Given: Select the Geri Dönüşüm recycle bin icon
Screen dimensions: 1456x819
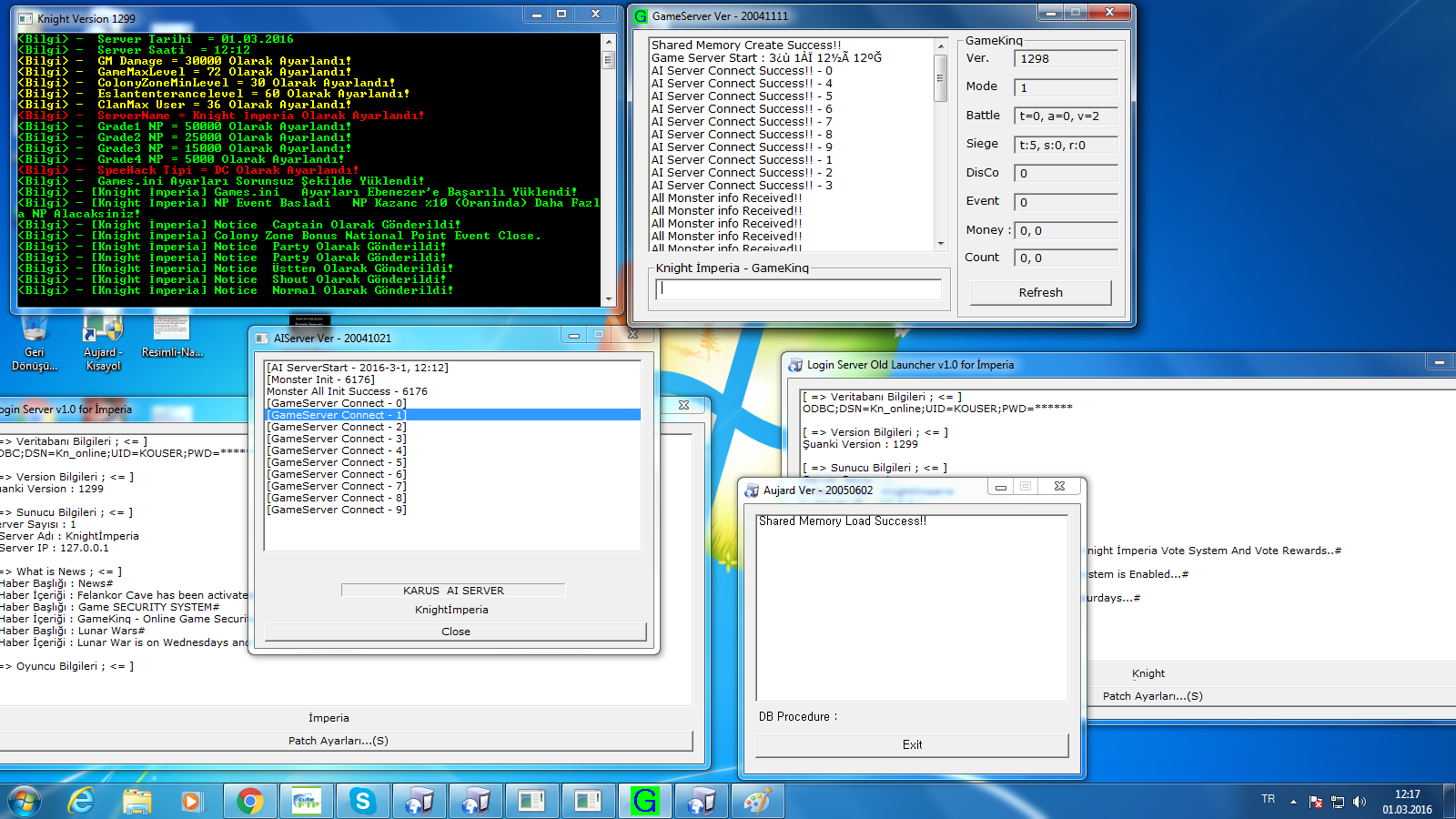Looking at the screenshot, I should (35, 344).
